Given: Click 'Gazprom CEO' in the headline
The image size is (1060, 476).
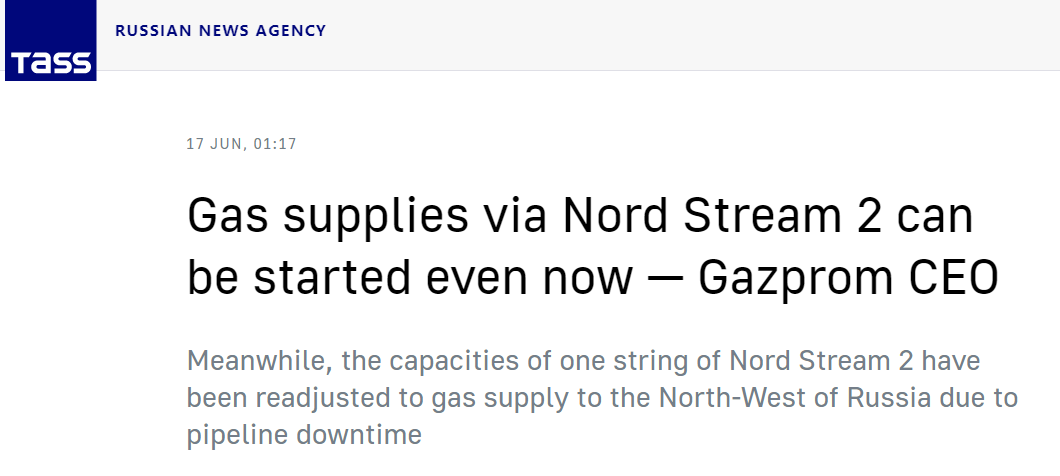Looking at the screenshot, I should (x=848, y=280).
